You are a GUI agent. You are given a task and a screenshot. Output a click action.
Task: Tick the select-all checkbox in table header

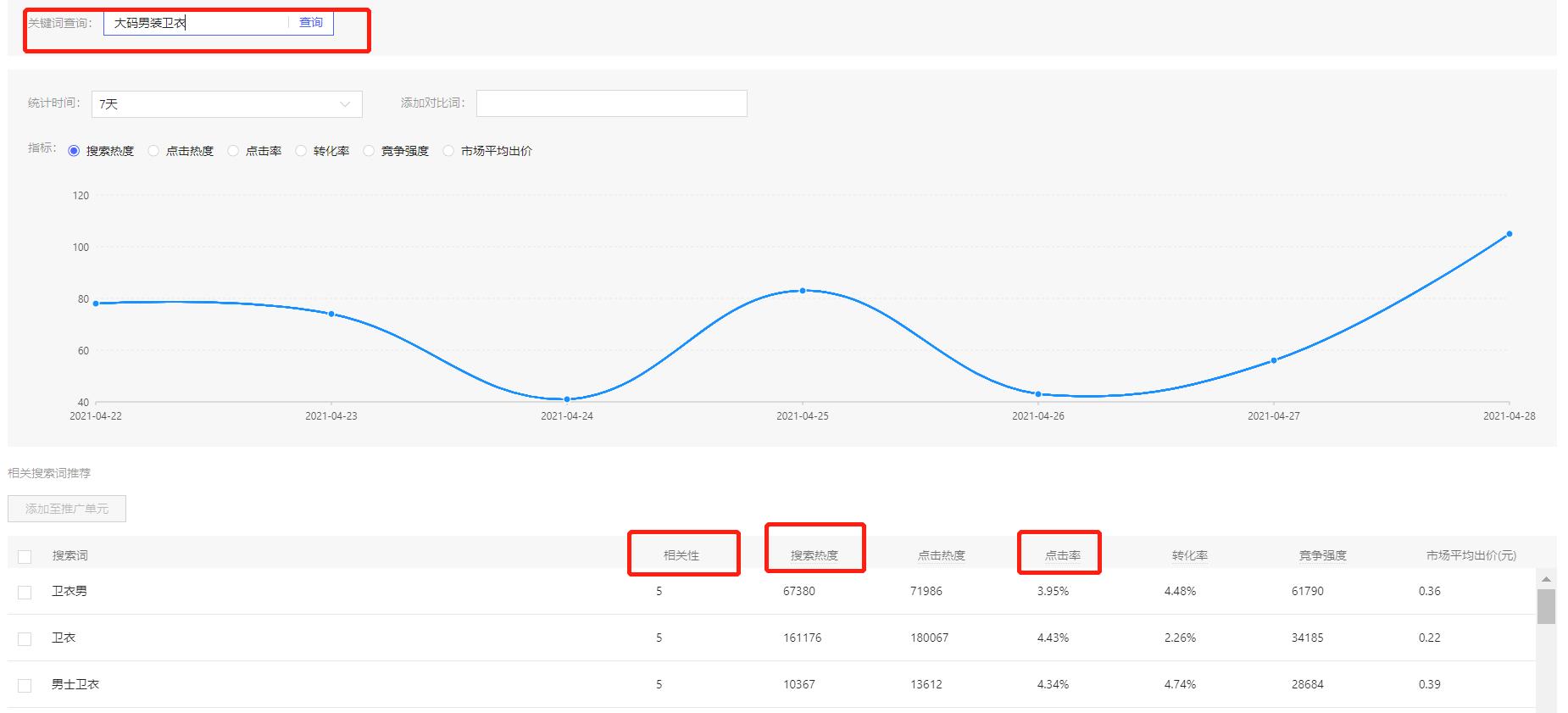[x=25, y=557]
